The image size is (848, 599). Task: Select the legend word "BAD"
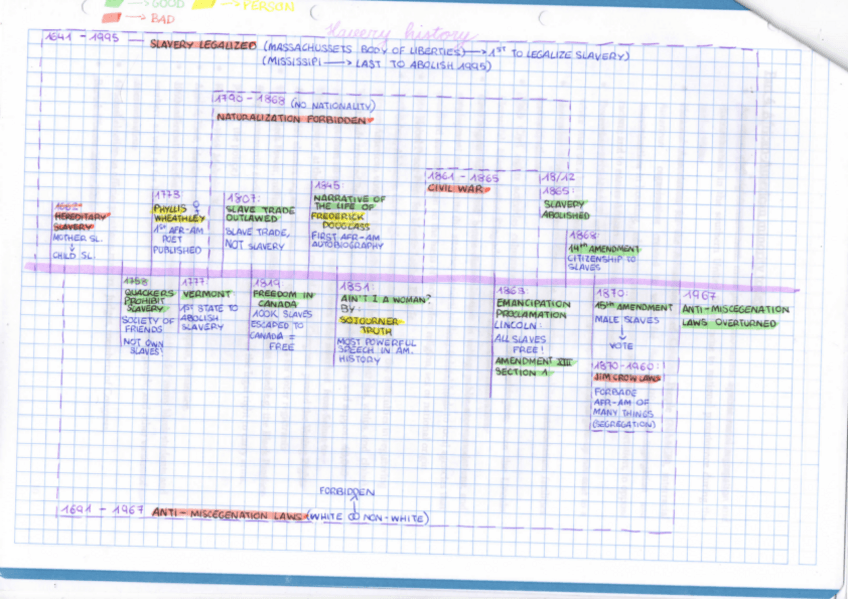point(162,19)
